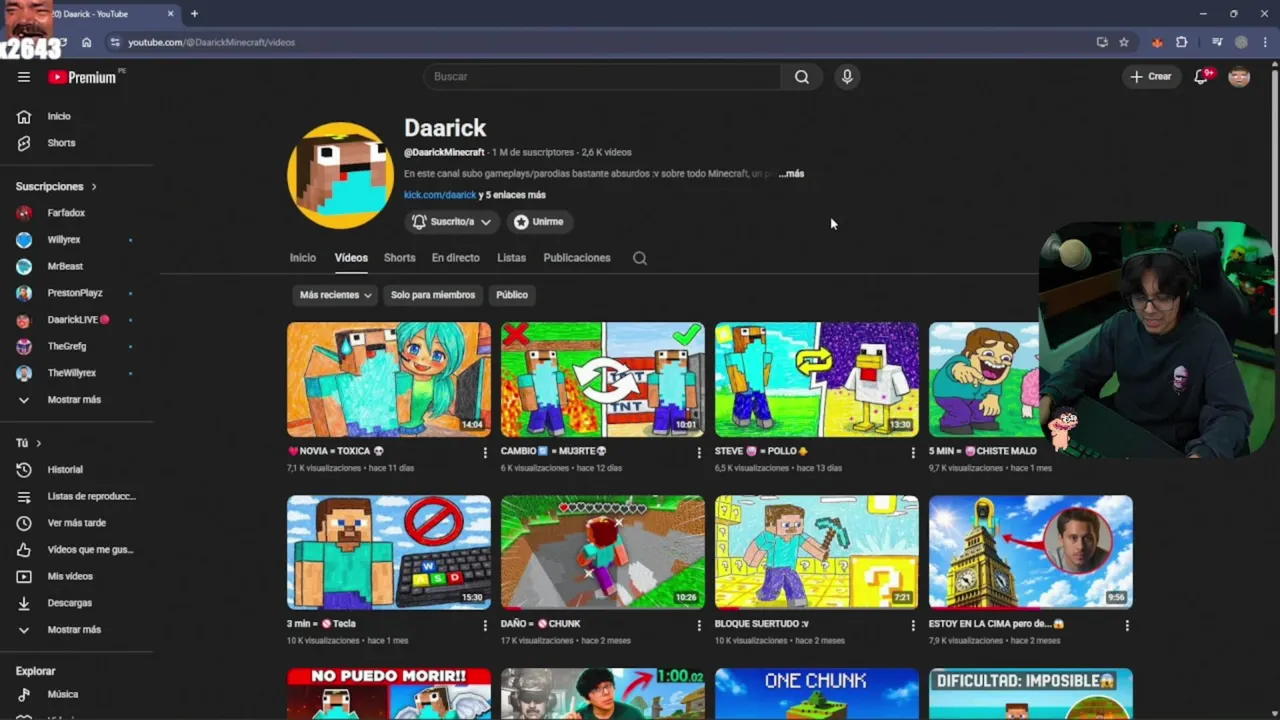Open options menu for 3 min = Tecla
Screen dimensions: 1280x720
coord(485,626)
